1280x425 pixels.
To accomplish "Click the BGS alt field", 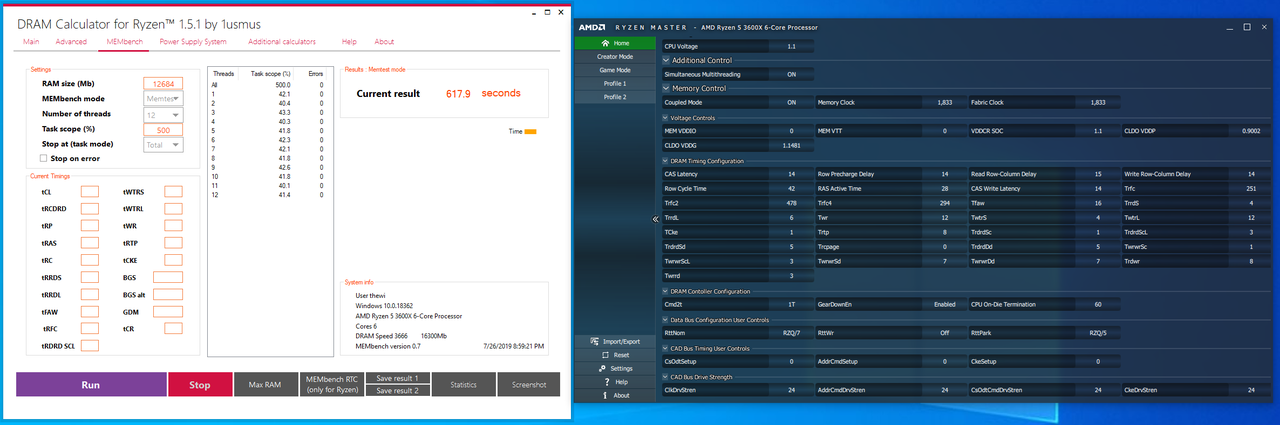I will (x=168, y=294).
